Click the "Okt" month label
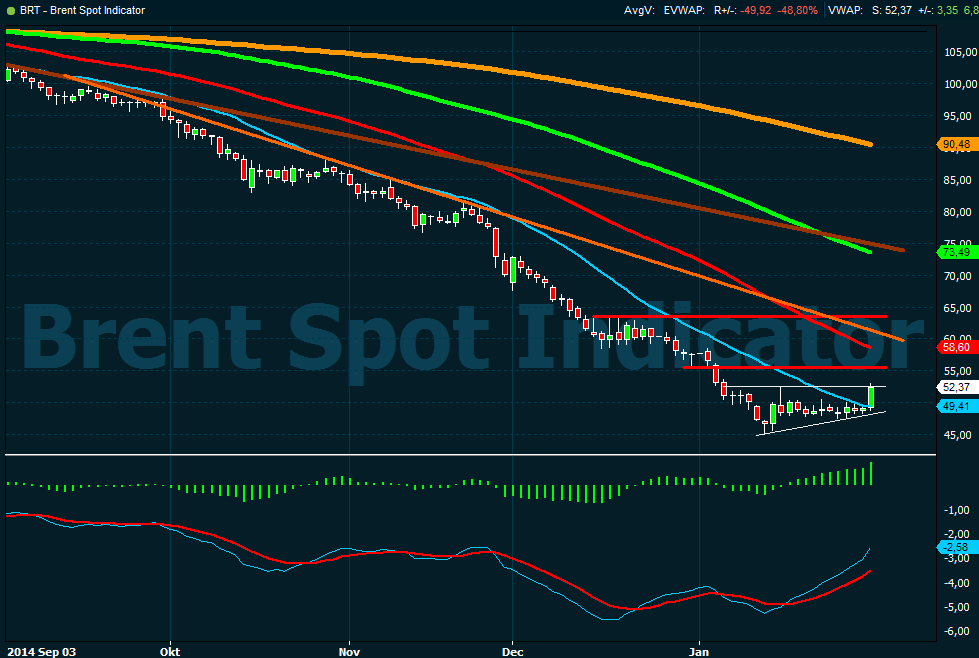The height and width of the screenshot is (658, 979). 170,652
